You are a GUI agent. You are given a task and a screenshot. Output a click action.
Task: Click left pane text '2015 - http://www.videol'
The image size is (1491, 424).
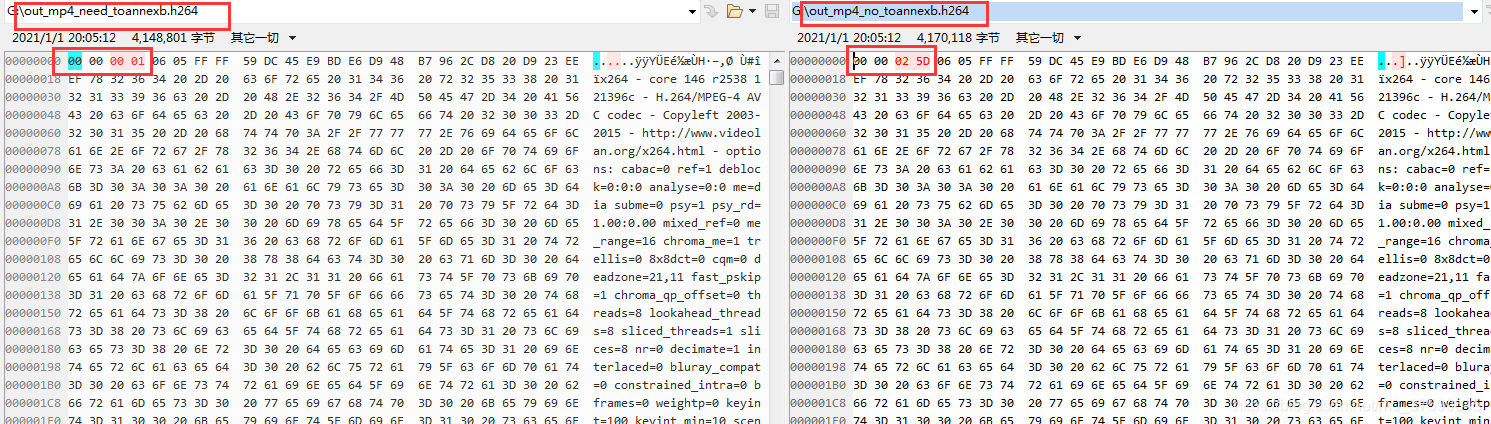(x=677, y=133)
